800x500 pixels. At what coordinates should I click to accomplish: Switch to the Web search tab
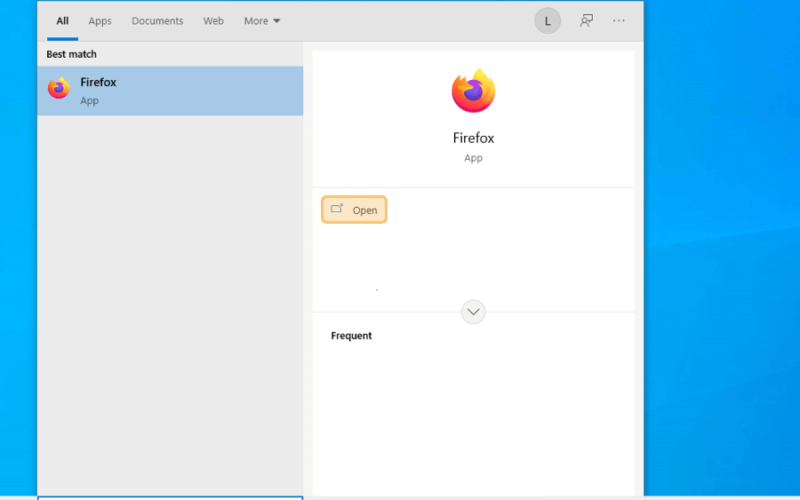point(213,21)
